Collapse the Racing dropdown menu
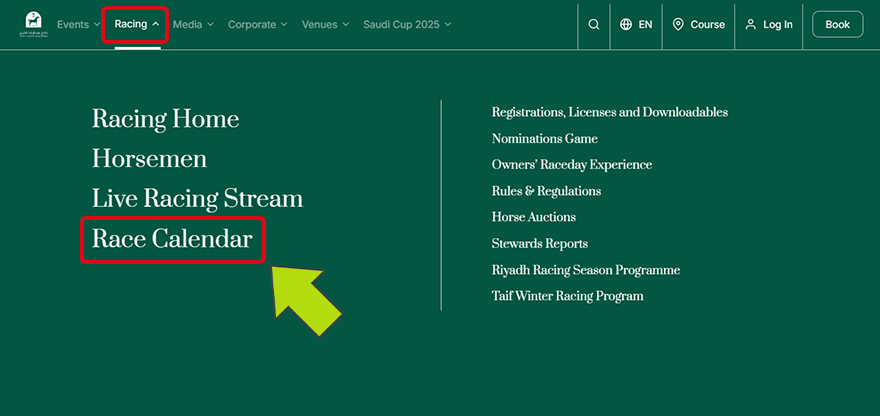 point(136,24)
